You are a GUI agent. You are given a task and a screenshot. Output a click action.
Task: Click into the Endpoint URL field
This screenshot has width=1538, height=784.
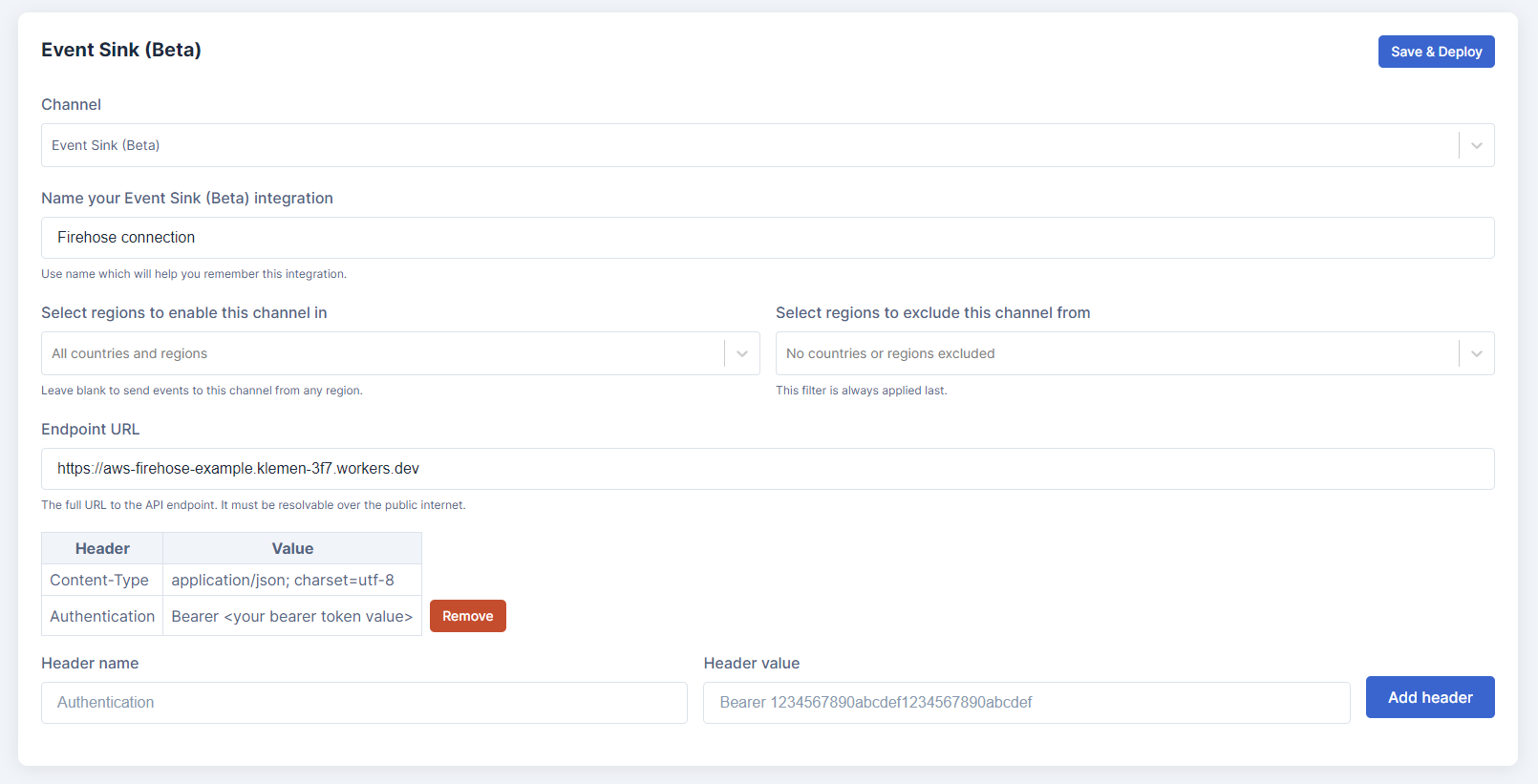click(x=767, y=469)
